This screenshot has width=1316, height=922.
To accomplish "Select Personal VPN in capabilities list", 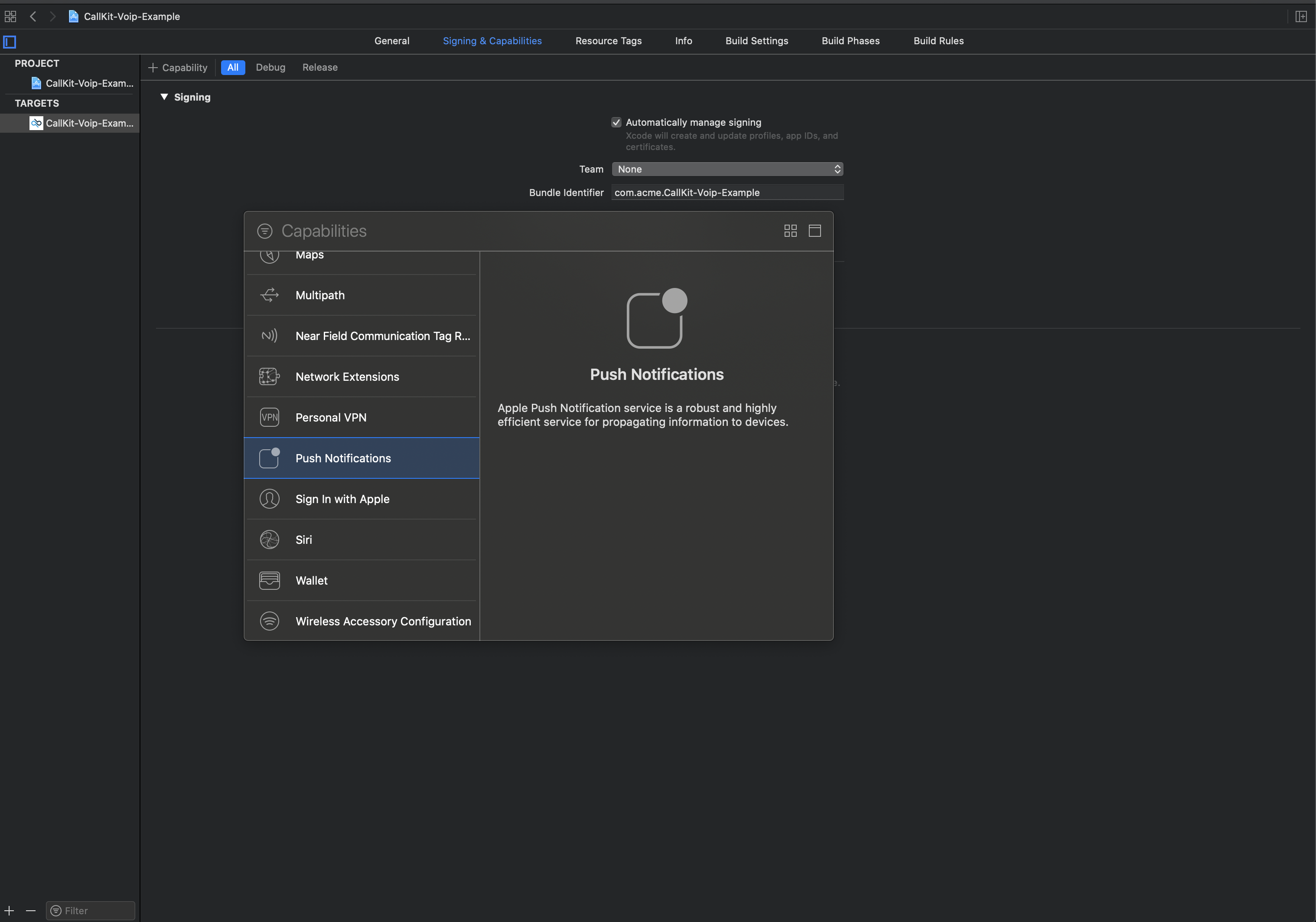I will [362, 418].
